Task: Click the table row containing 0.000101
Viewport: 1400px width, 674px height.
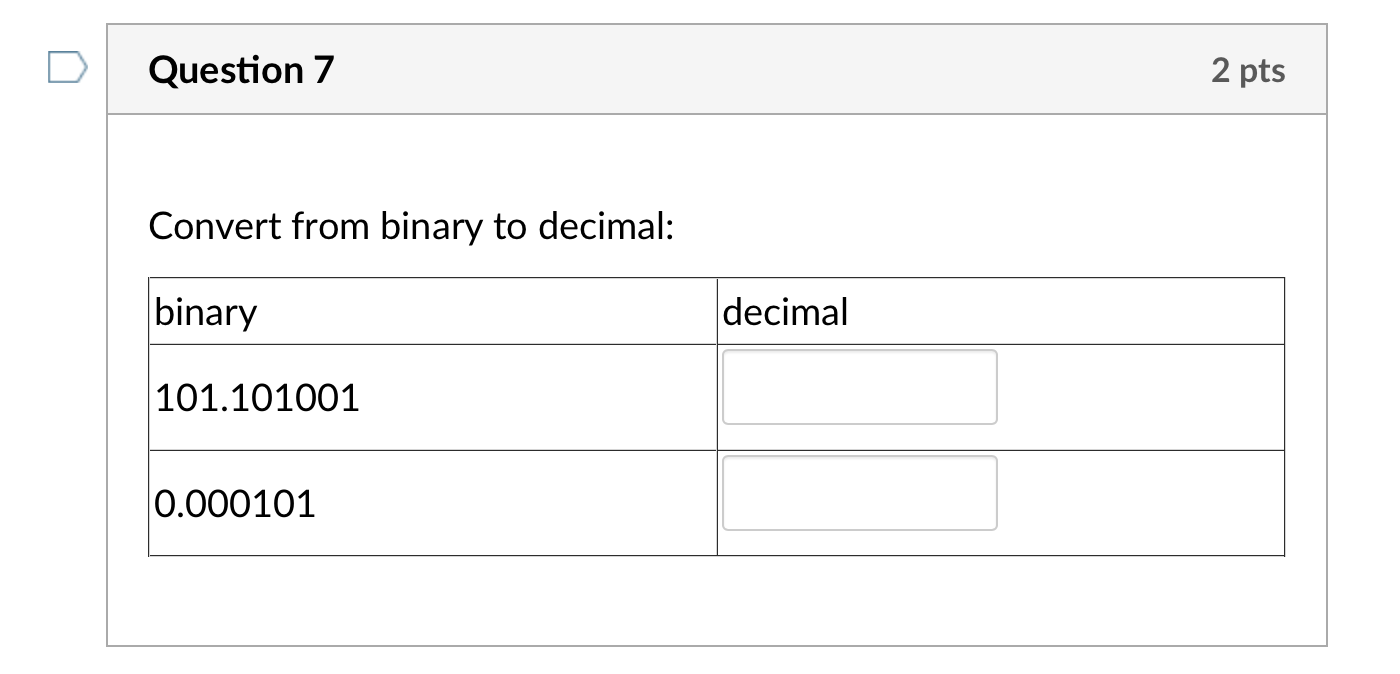Action: point(430,503)
